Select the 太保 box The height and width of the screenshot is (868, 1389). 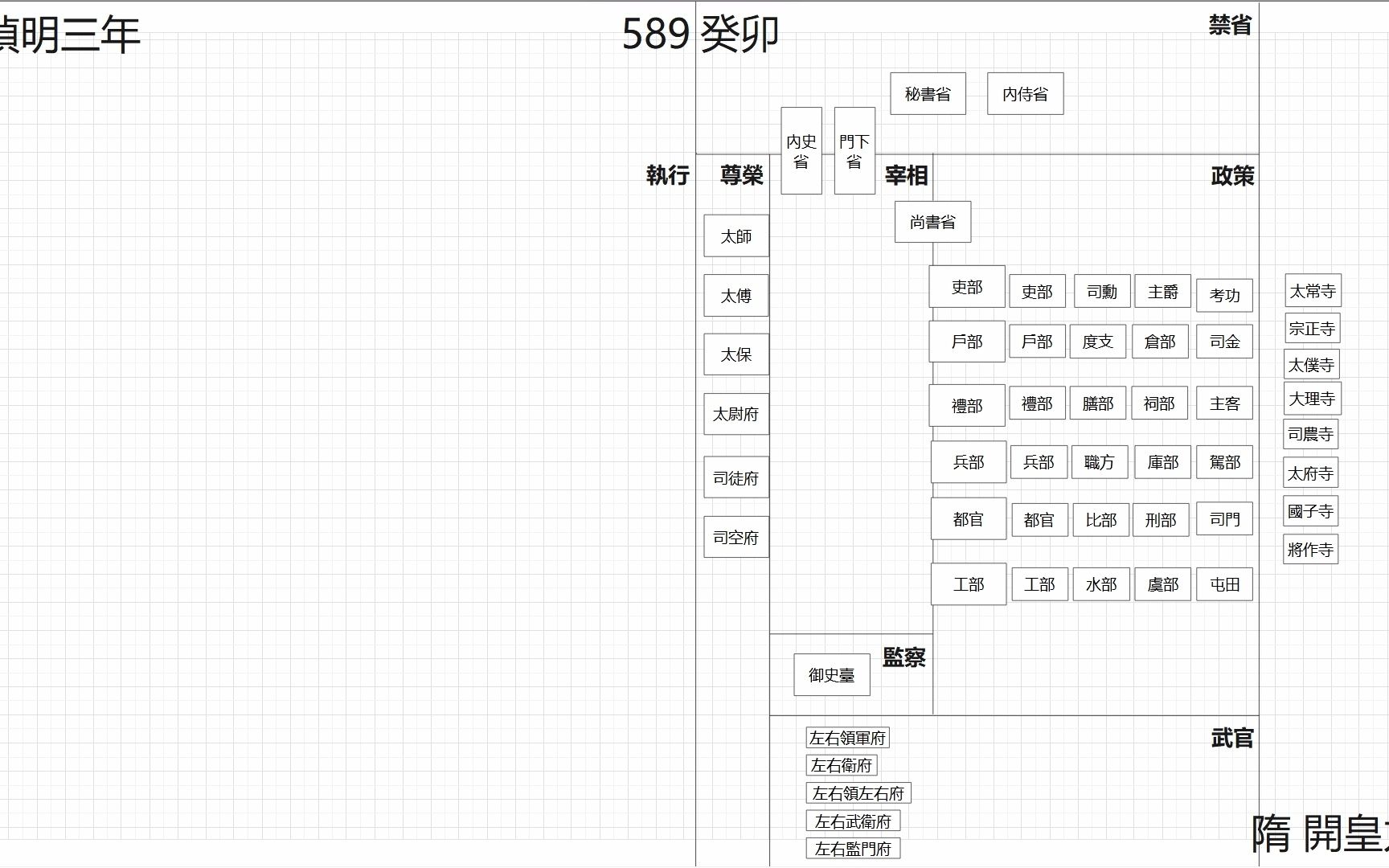(x=736, y=354)
